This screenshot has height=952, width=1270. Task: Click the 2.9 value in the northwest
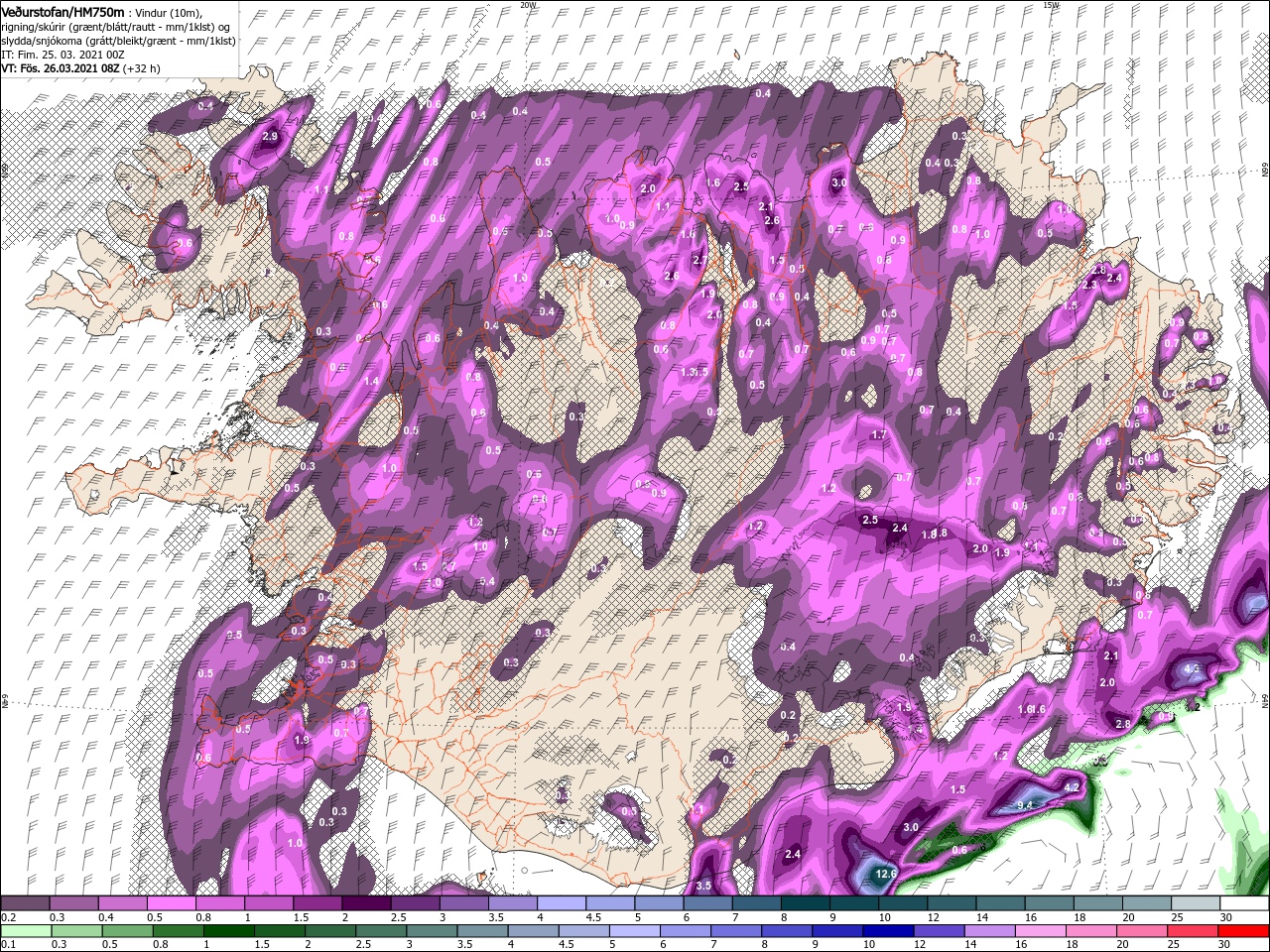coord(270,137)
